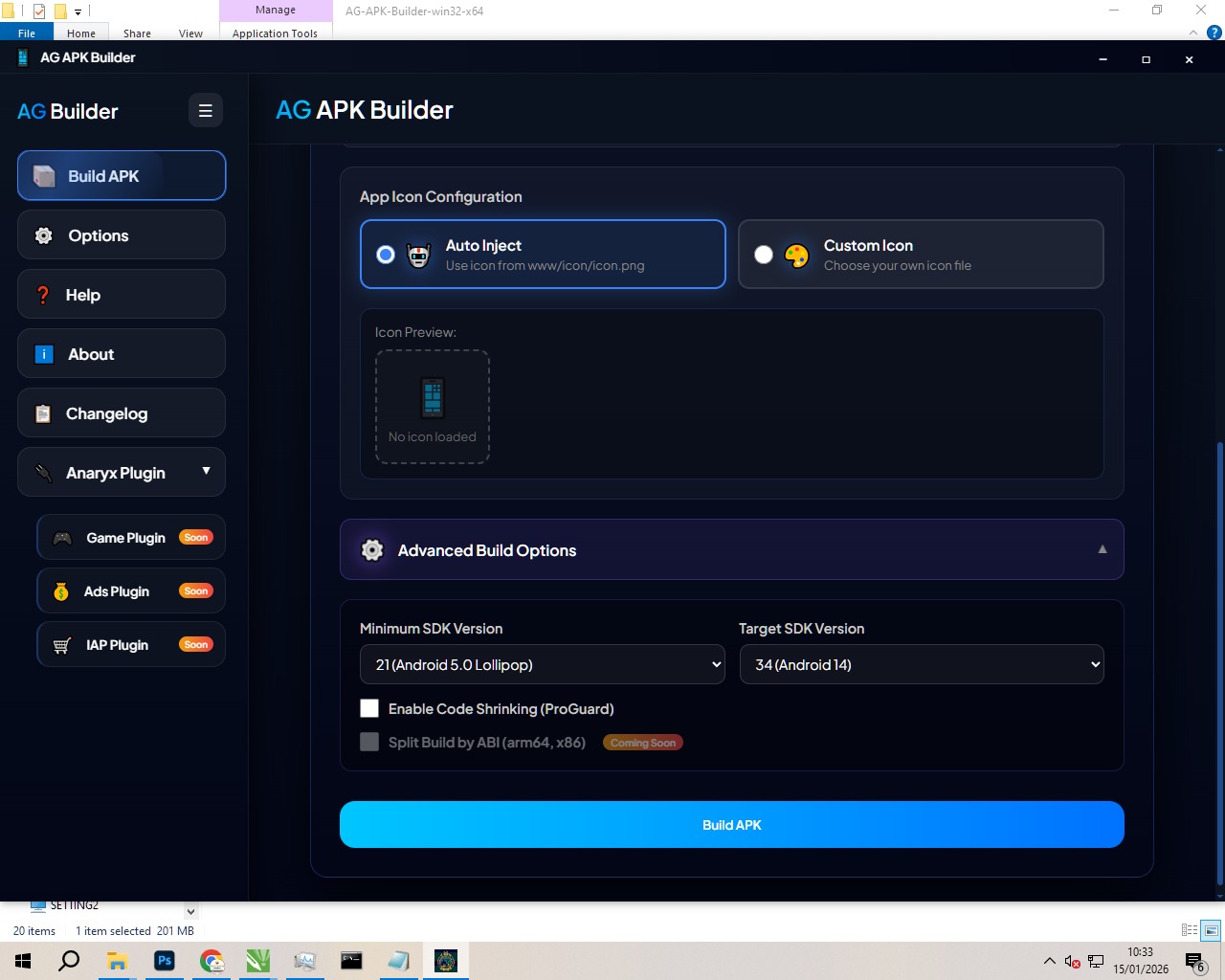Select the Custom Icon radio button
The image size is (1225, 980).
[764, 255]
